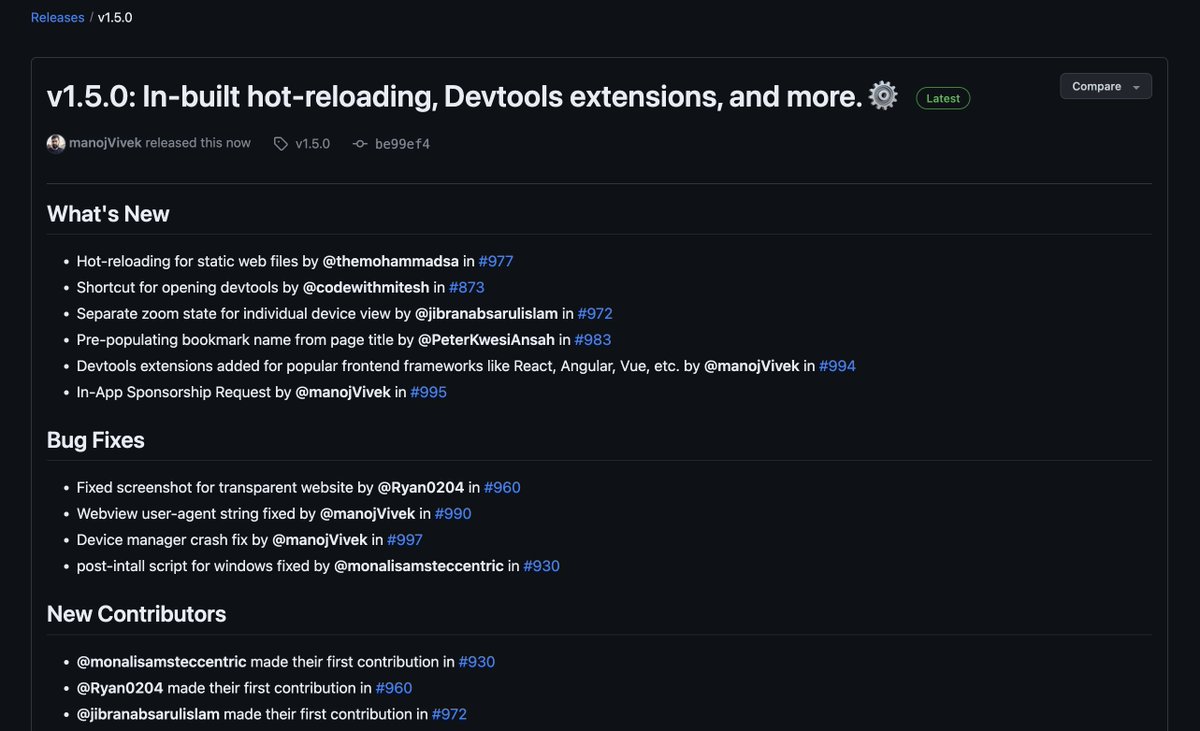This screenshot has height=731, width=1200.
Task: Click the Latest release badge
Action: (942, 97)
